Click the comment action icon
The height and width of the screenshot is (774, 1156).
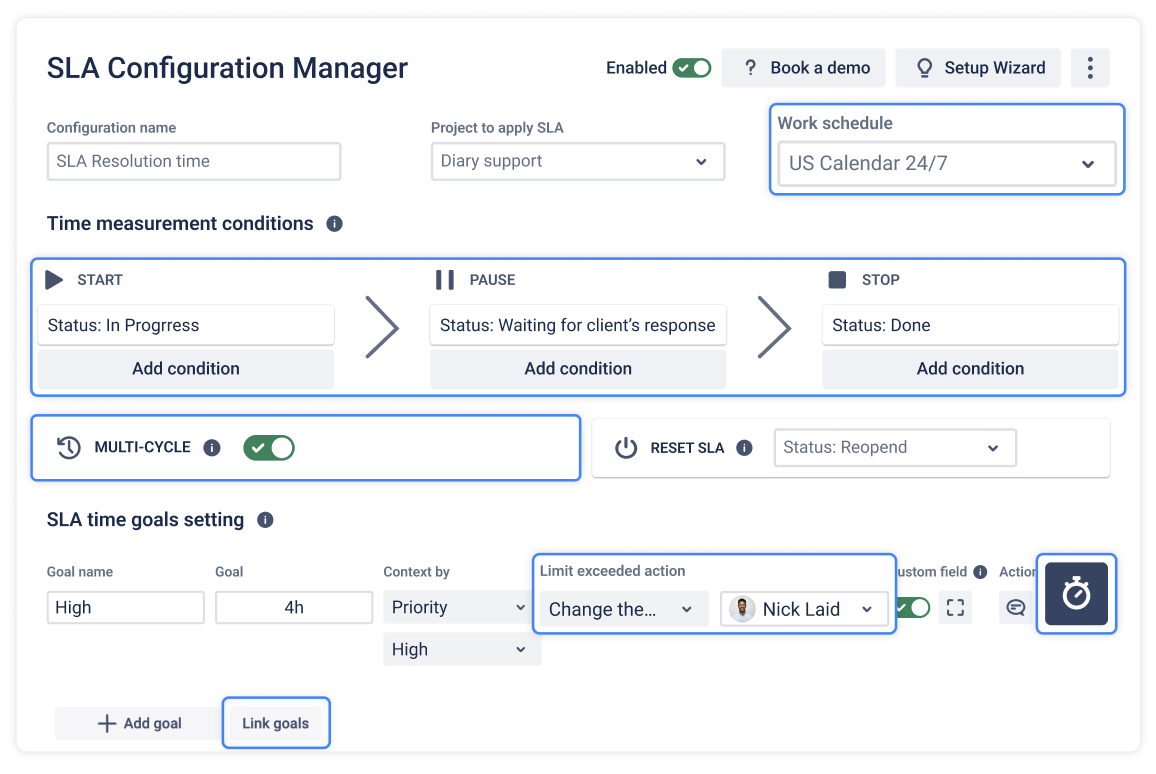(x=1016, y=607)
